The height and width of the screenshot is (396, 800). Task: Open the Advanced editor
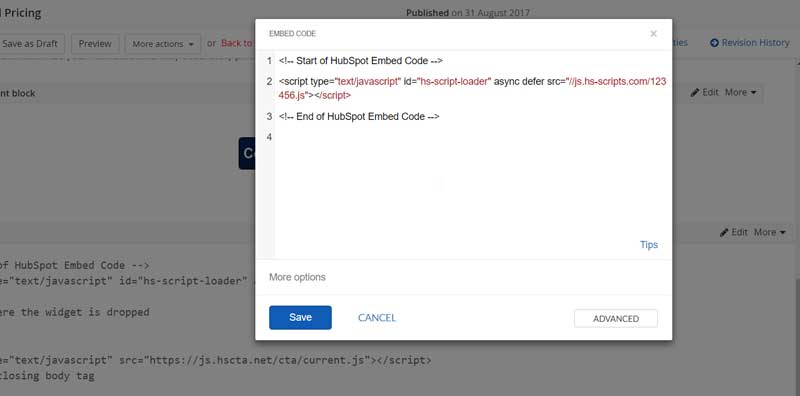click(616, 318)
